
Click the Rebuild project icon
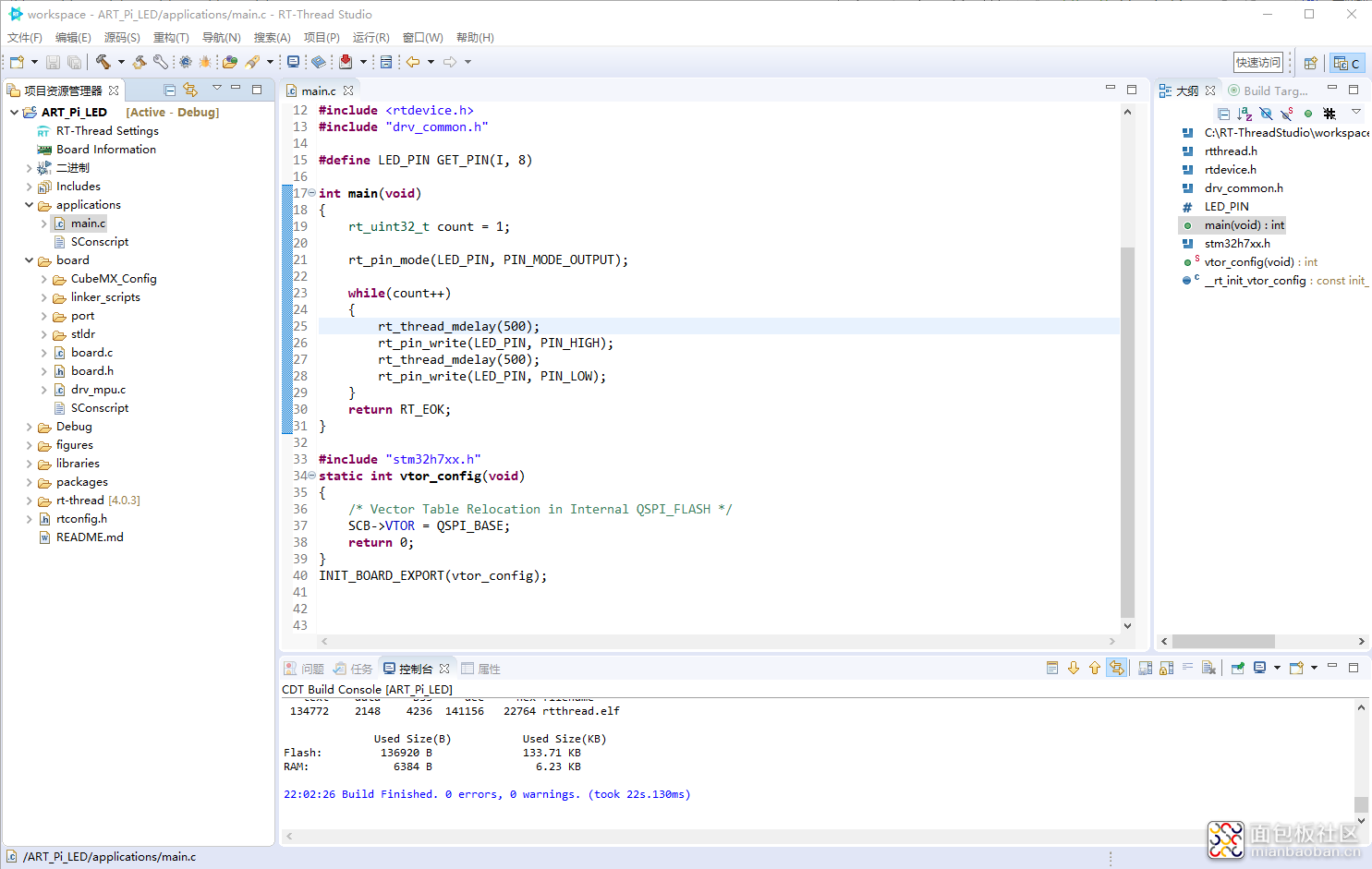tap(140, 62)
